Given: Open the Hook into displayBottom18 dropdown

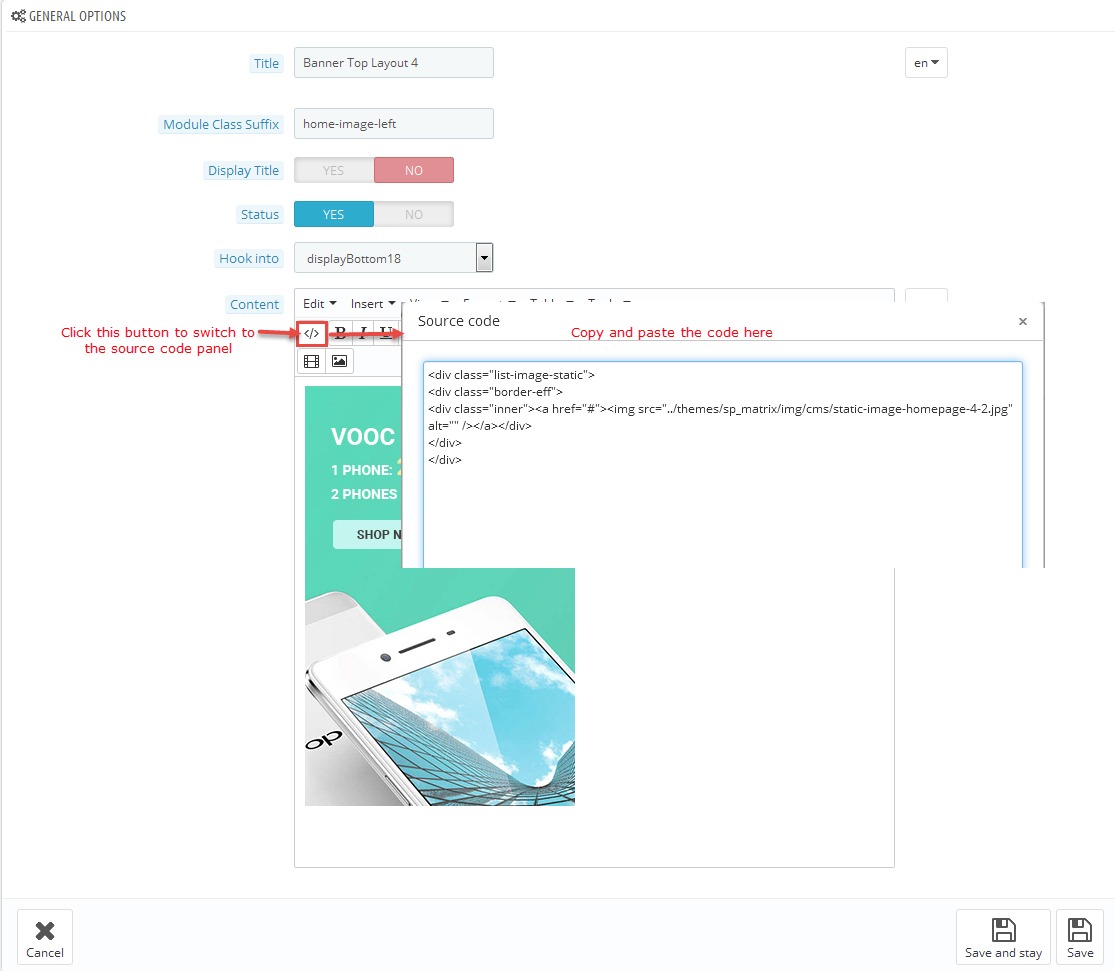Looking at the screenshot, I should [x=393, y=258].
